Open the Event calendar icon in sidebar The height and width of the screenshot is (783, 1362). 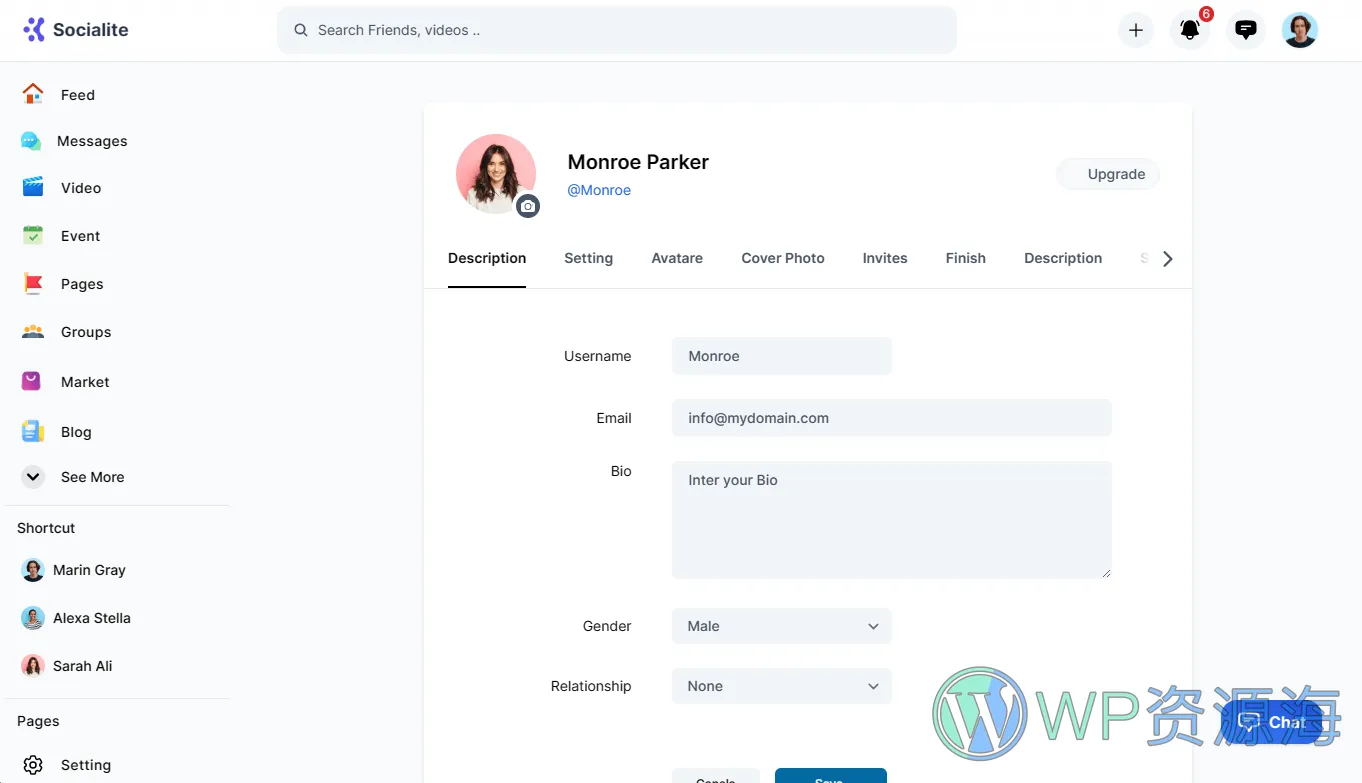point(33,235)
